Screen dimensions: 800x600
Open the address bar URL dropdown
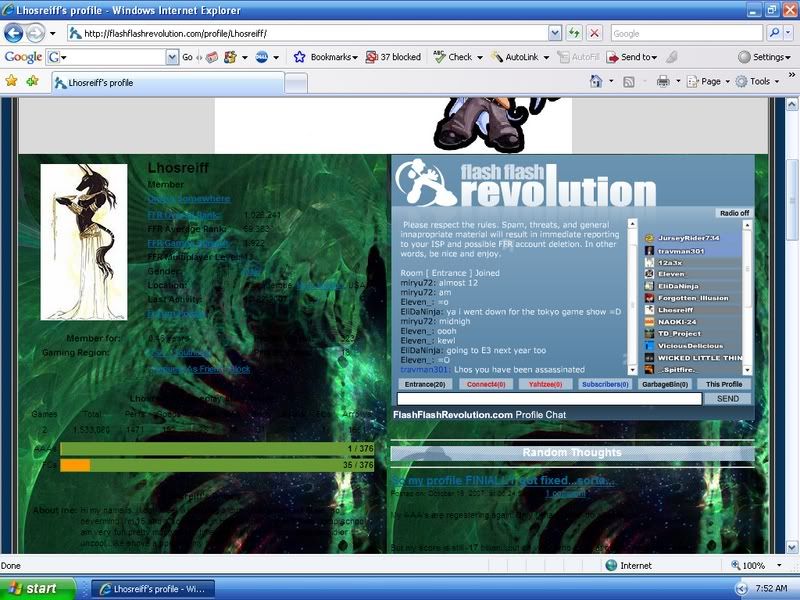click(x=554, y=33)
